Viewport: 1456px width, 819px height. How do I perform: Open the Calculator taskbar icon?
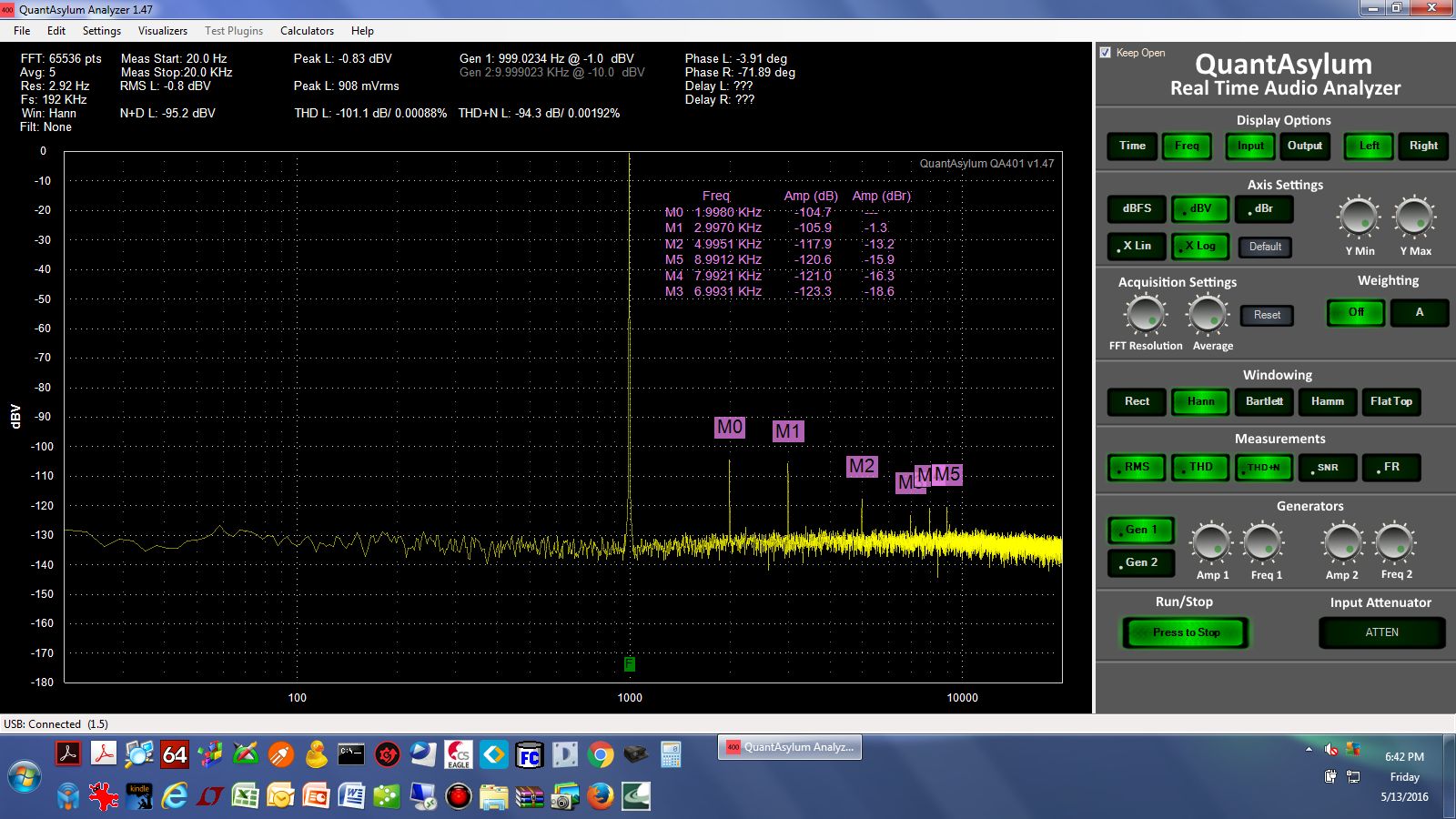[x=671, y=754]
